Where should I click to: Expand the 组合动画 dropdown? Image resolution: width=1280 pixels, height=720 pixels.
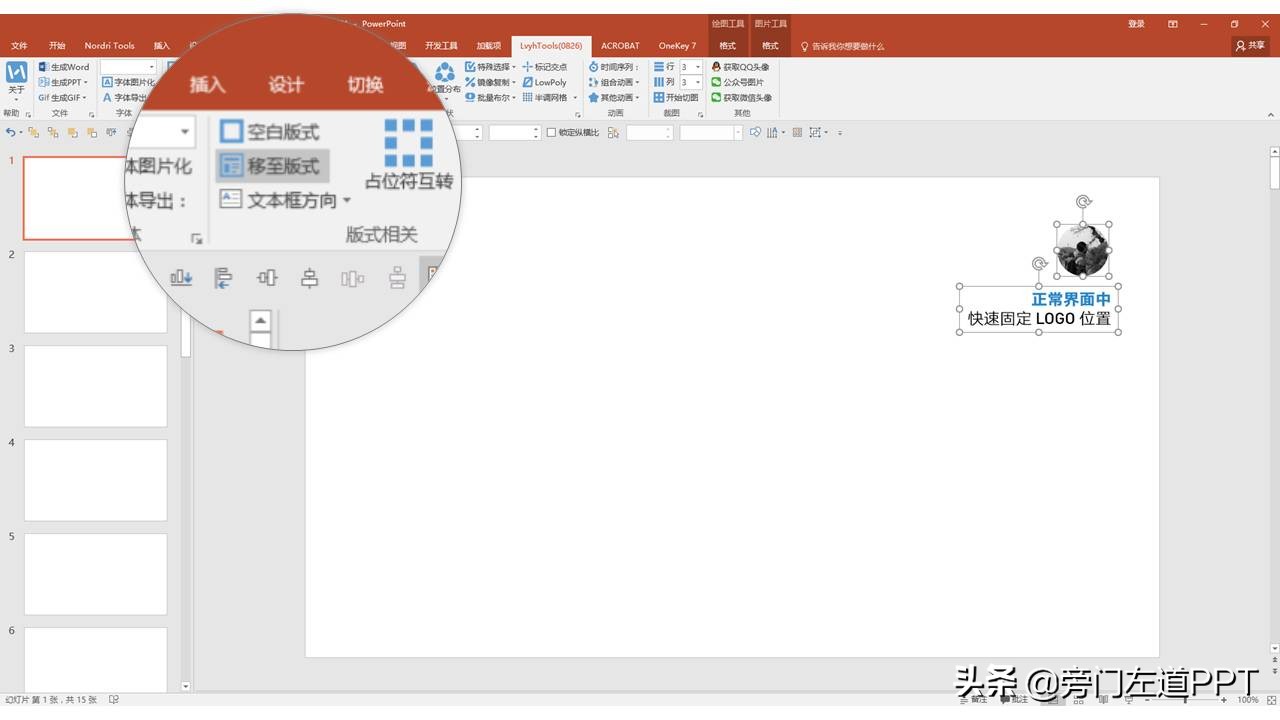pyautogui.click(x=614, y=82)
